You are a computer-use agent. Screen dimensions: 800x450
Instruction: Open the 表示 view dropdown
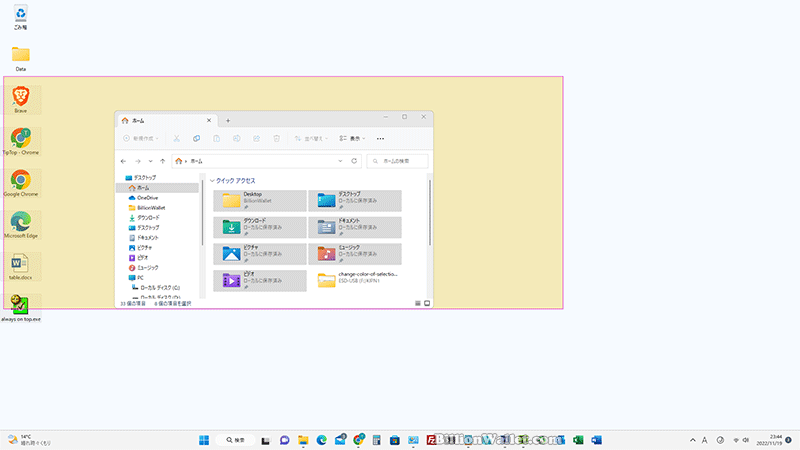[353, 138]
